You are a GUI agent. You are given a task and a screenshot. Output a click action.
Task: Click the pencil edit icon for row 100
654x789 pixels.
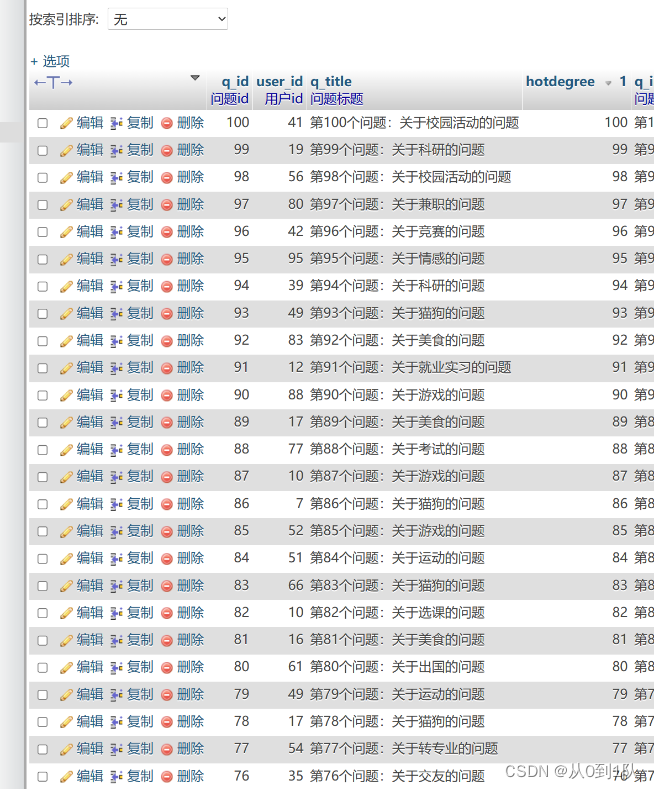click(66, 123)
